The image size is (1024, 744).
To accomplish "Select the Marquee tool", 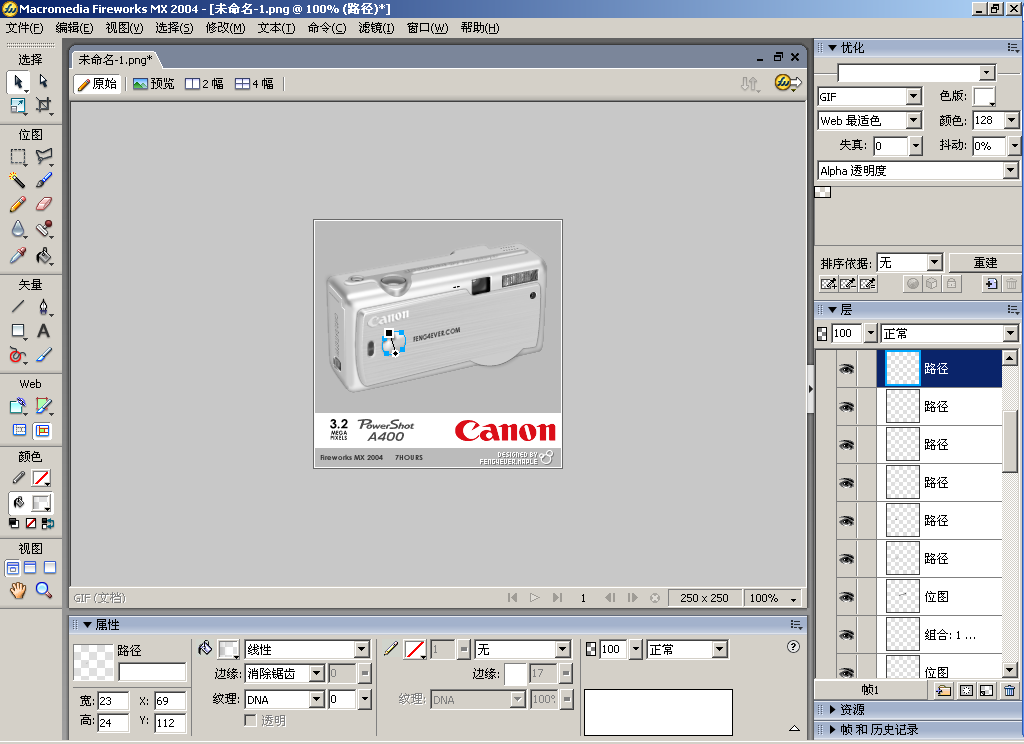I will click(18, 157).
